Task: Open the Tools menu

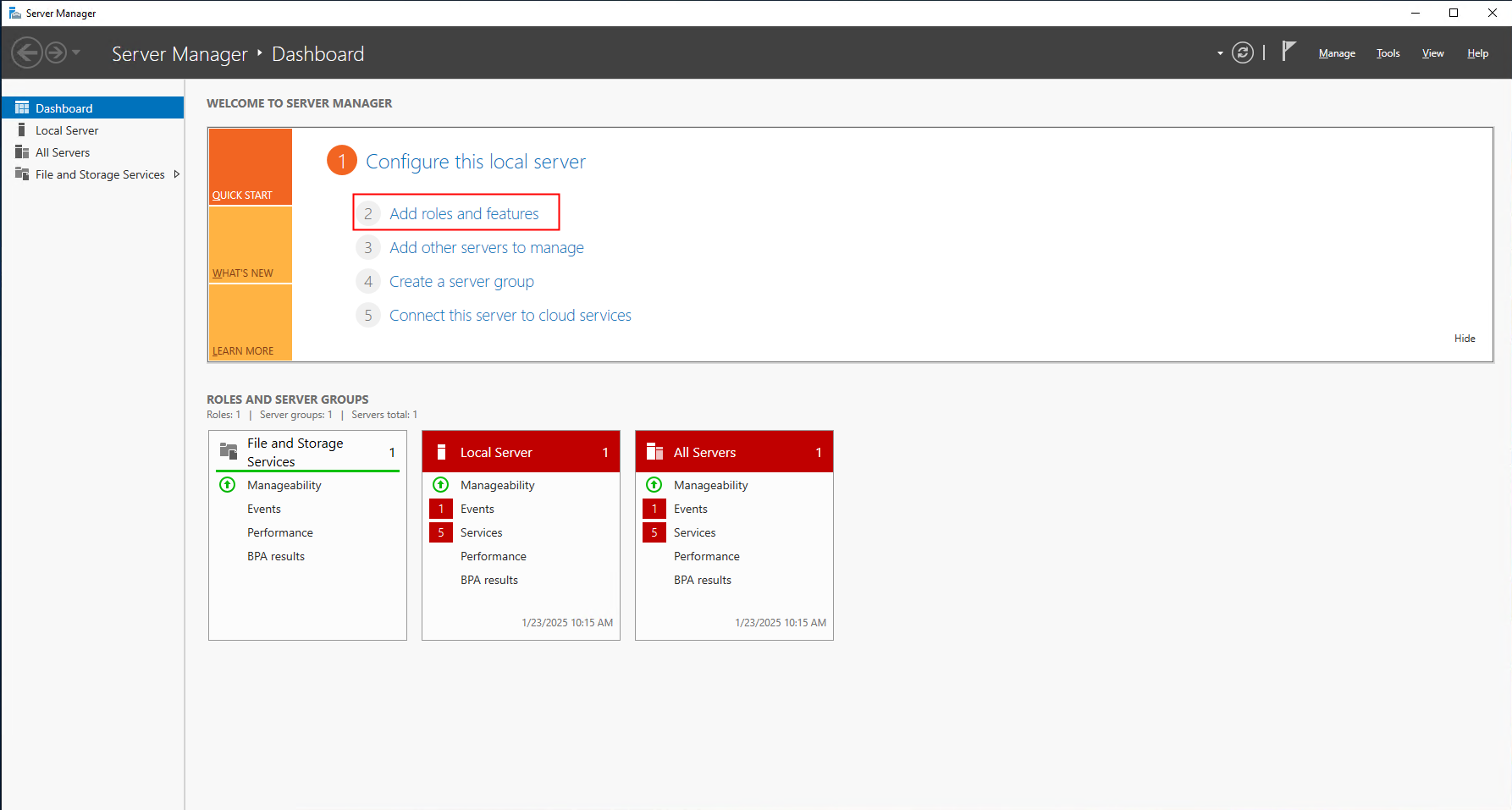Action: coord(1388,53)
